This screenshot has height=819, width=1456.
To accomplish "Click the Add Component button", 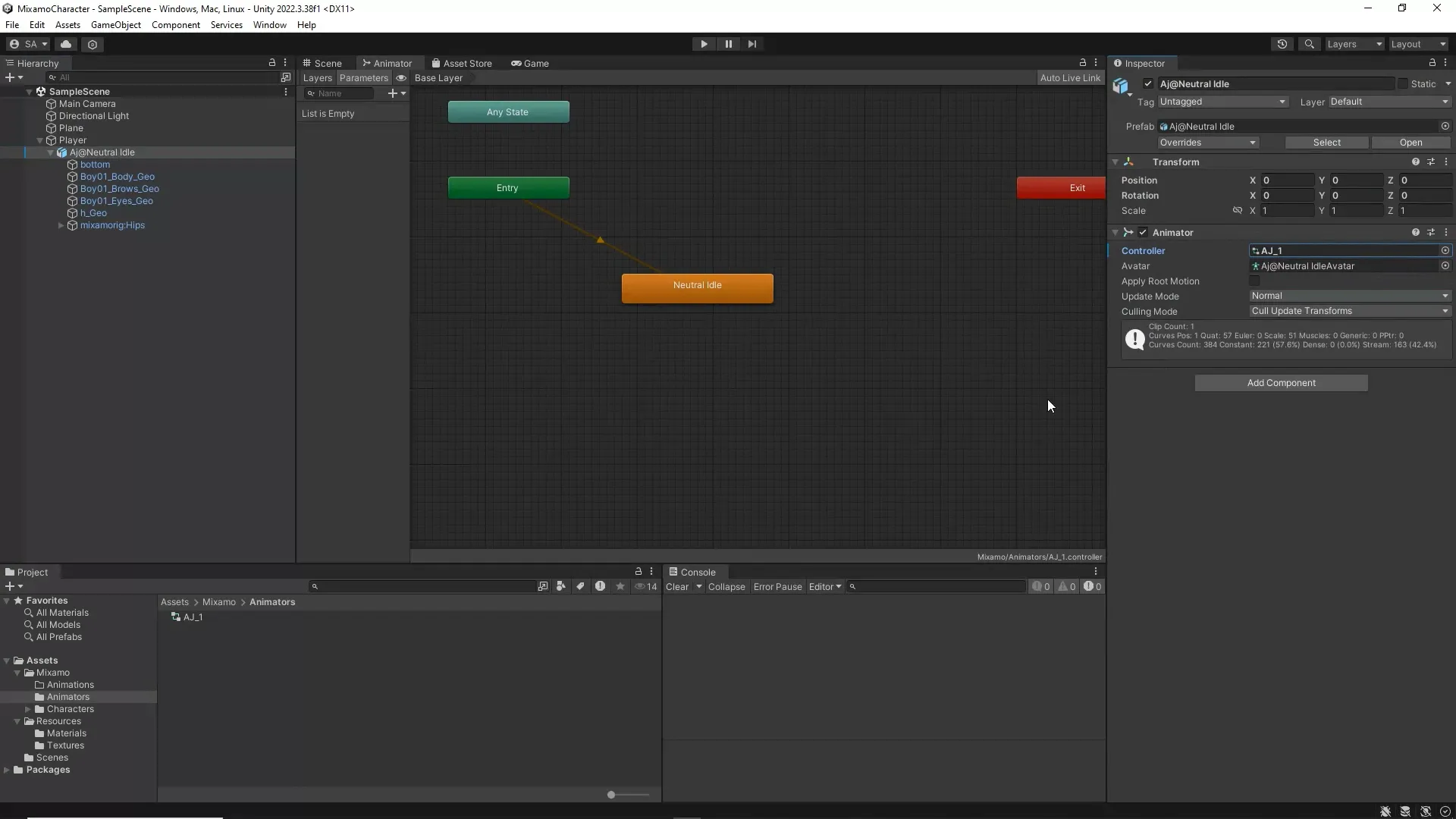I will click(1282, 383).
